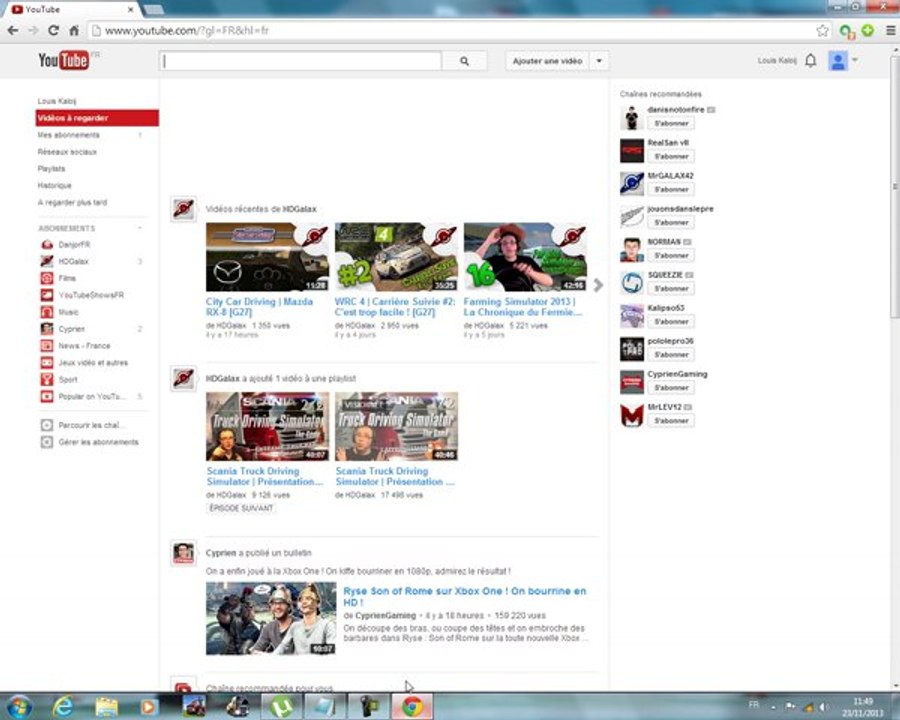Open Jeux vidéo et autres icon

pos(46,363)
